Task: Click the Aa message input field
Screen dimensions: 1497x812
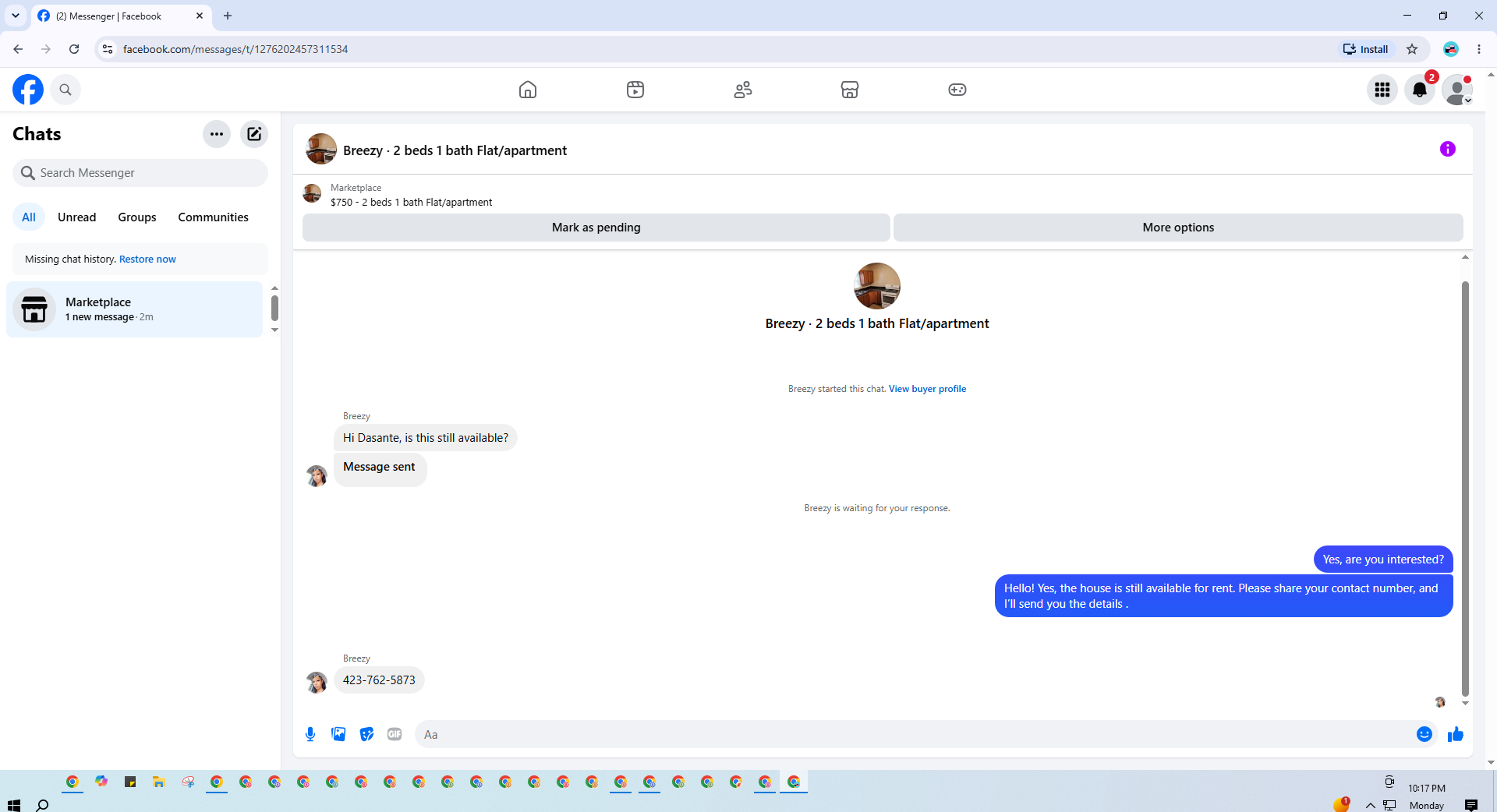Action: pos(914,734)
